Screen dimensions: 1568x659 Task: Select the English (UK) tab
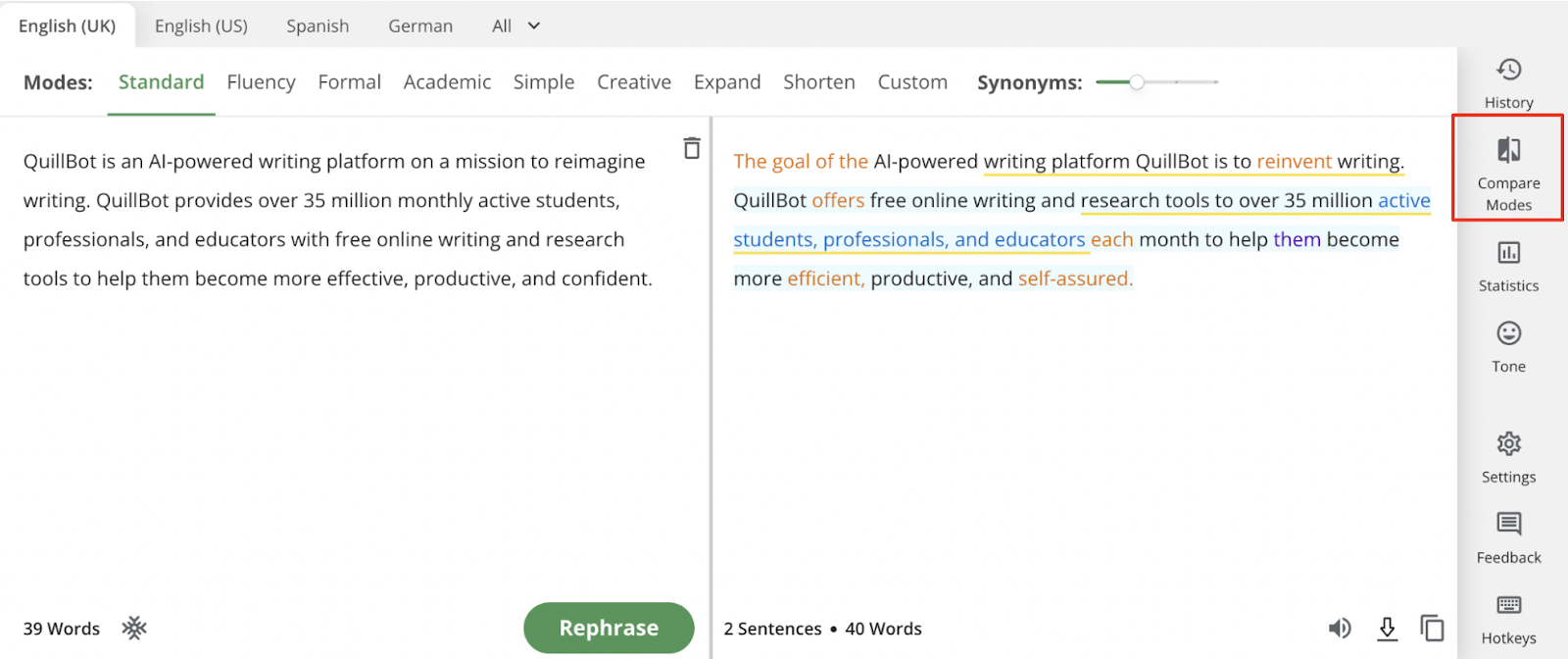click(x=67, y=25)
